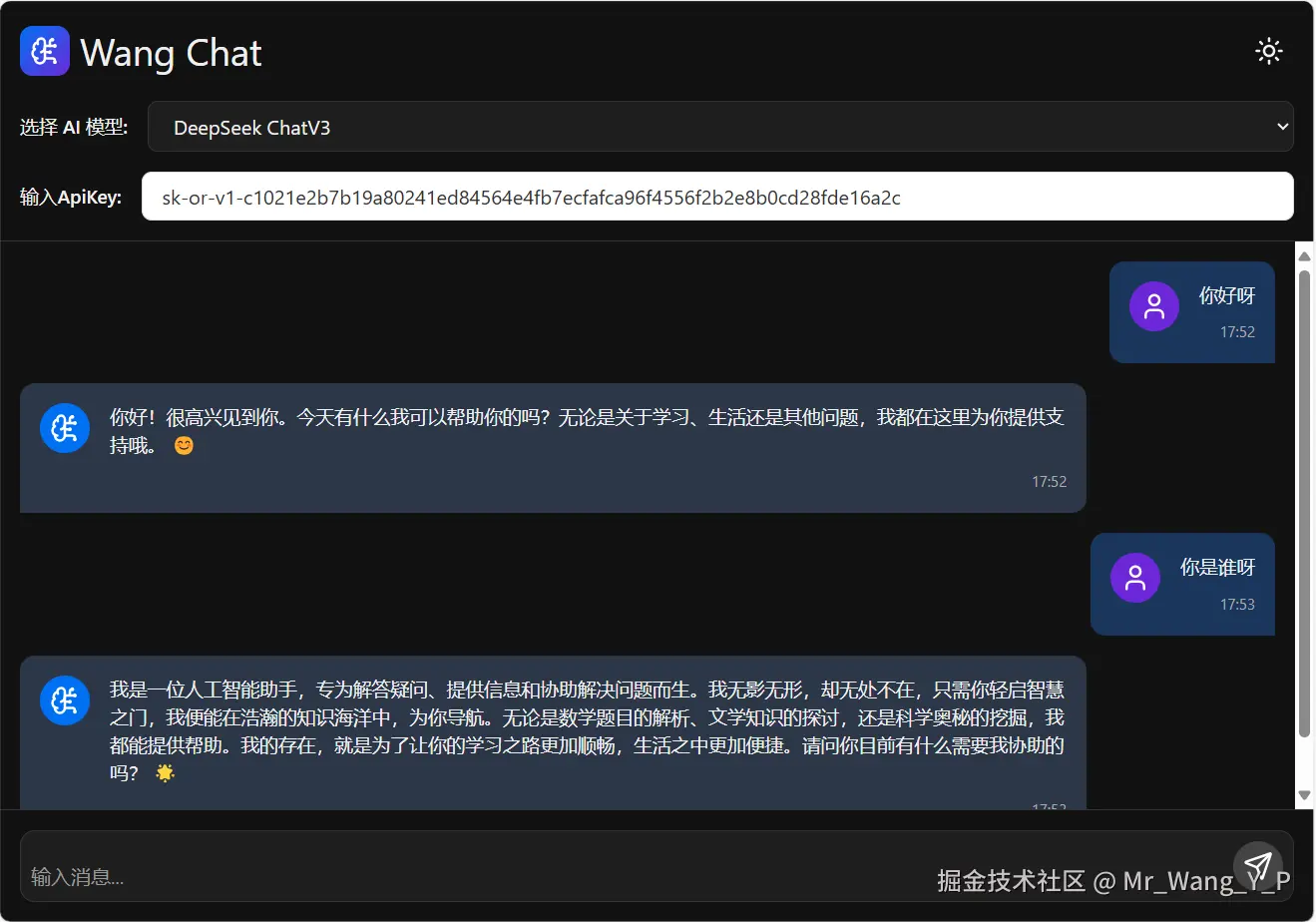Click the 掘金技术社区 attribution link
This screenshot has height=922, width=1316.
click(1013, 881)
